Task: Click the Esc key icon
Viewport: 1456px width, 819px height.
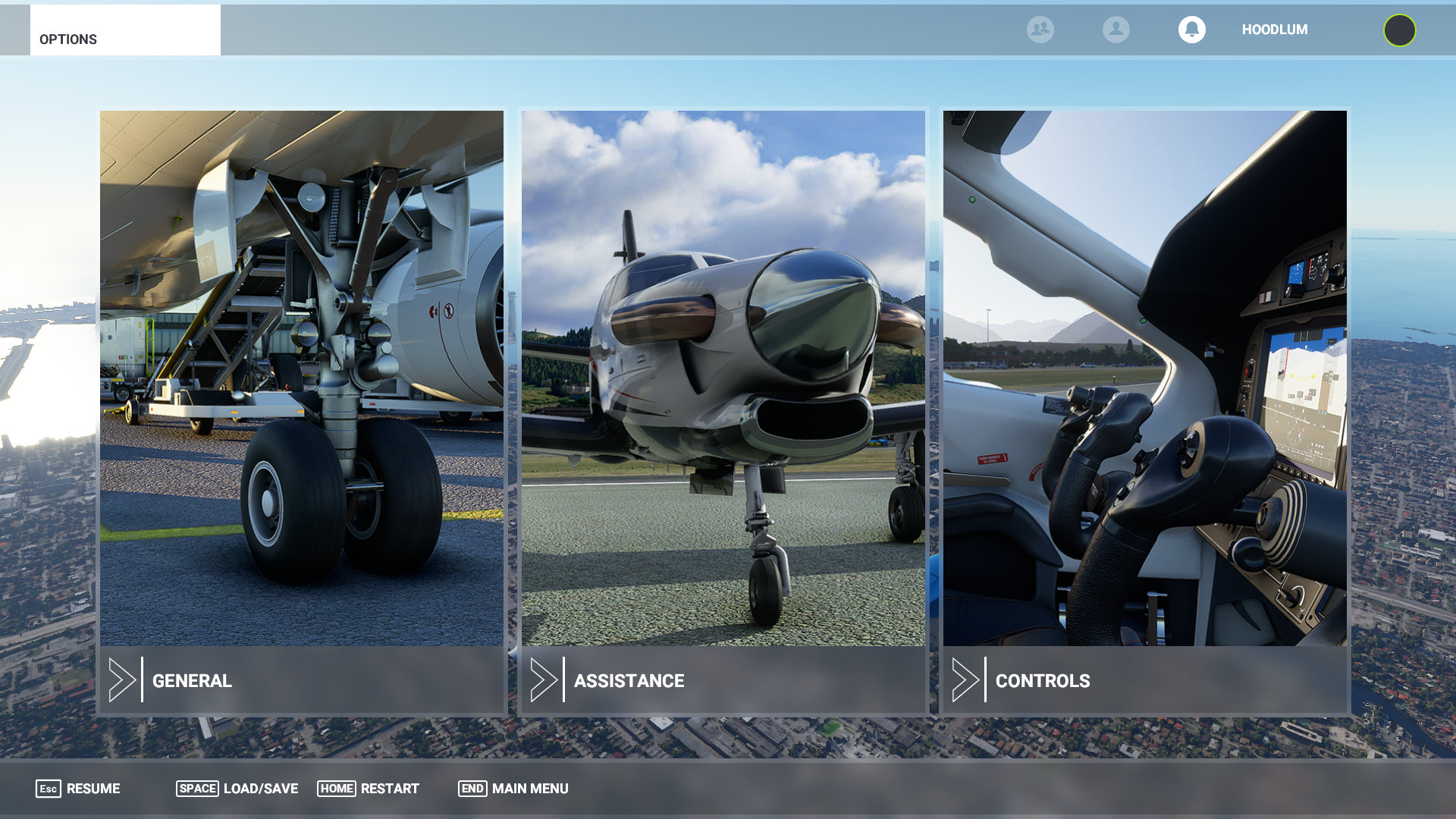Action: coord(48,789)
